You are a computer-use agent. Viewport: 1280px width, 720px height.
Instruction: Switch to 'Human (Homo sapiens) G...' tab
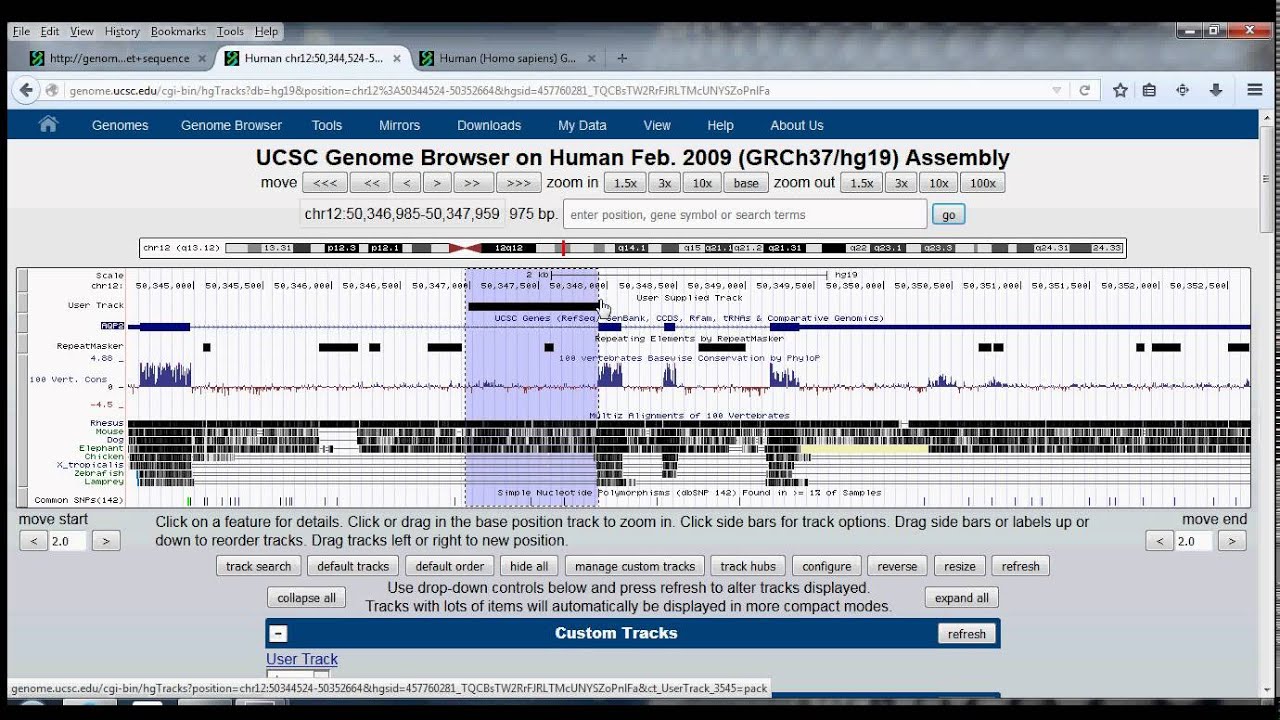507,58
